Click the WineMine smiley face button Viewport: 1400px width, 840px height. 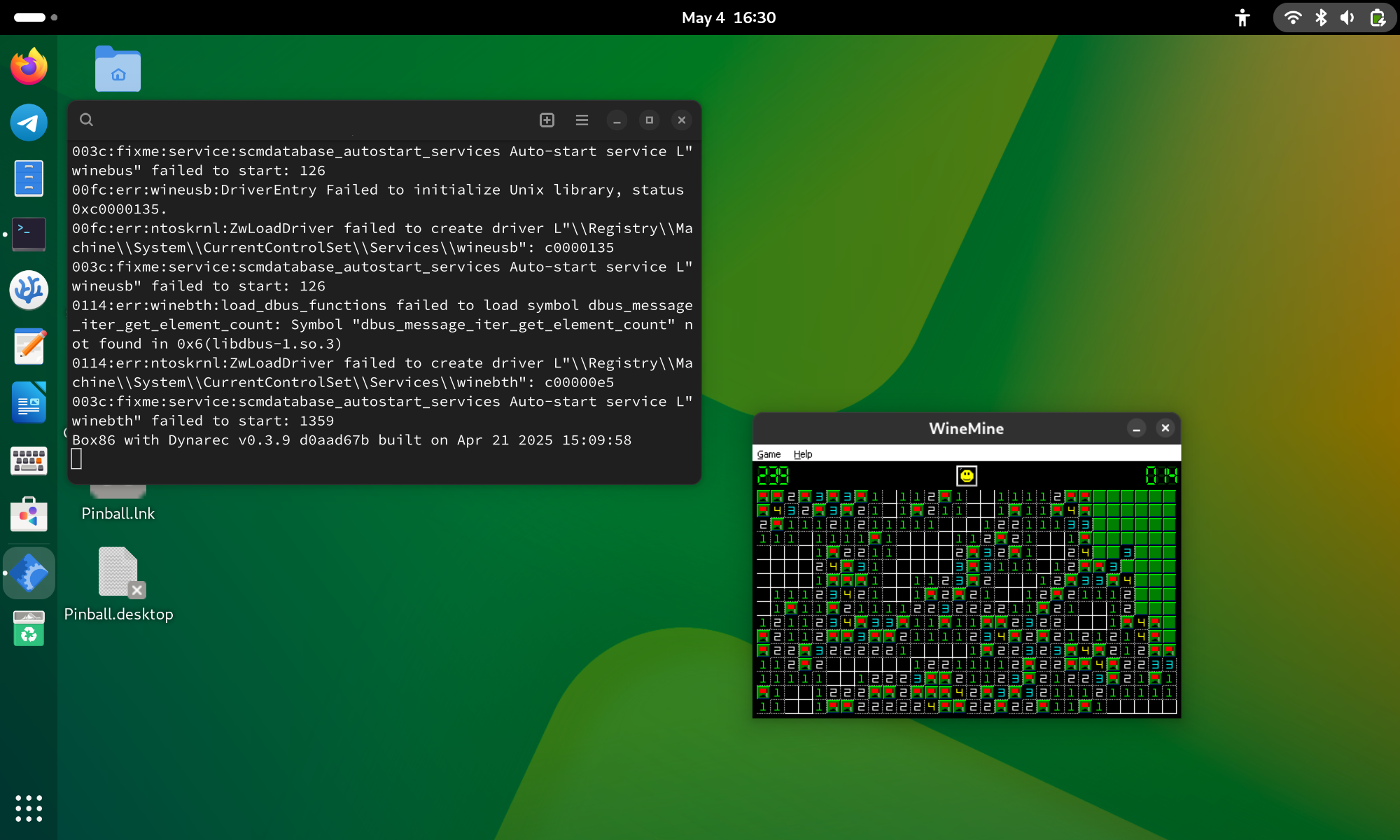tap(967, 476)
